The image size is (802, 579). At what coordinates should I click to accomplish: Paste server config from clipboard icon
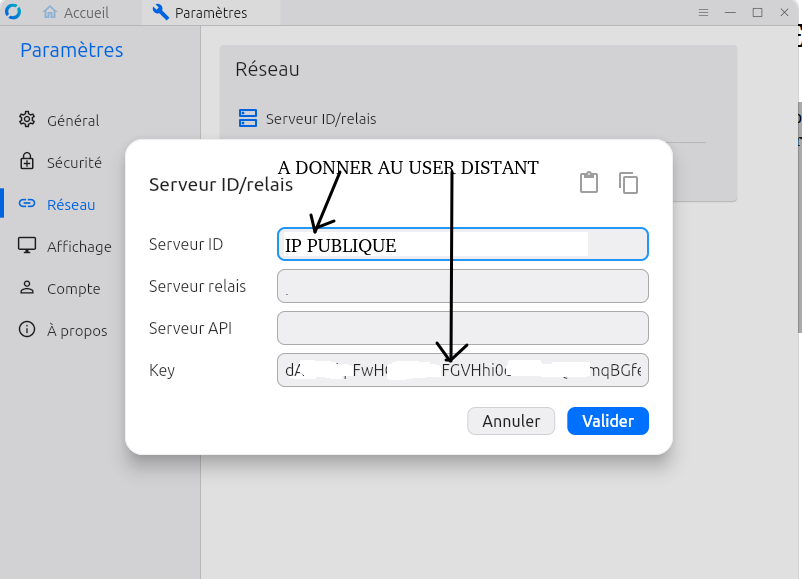point(589,183)
